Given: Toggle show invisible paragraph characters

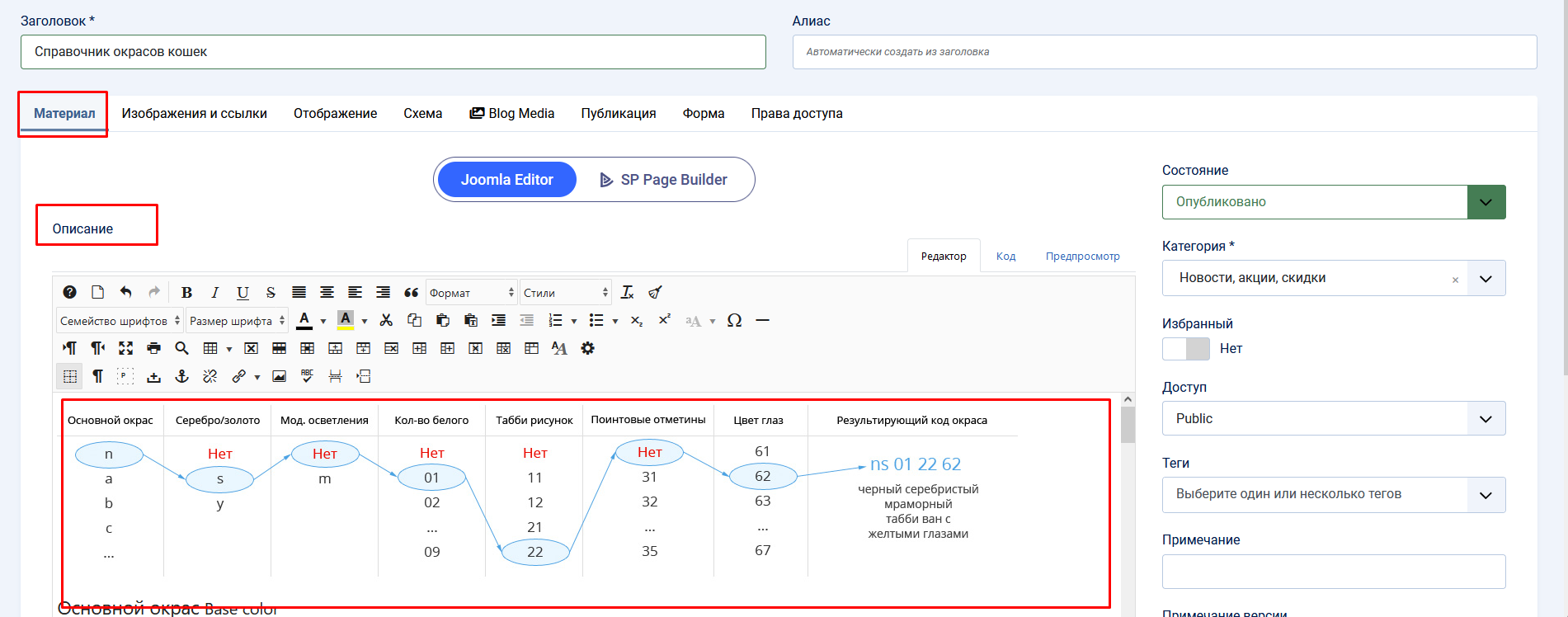Looking at the screenshot, I should click(97, 376).
